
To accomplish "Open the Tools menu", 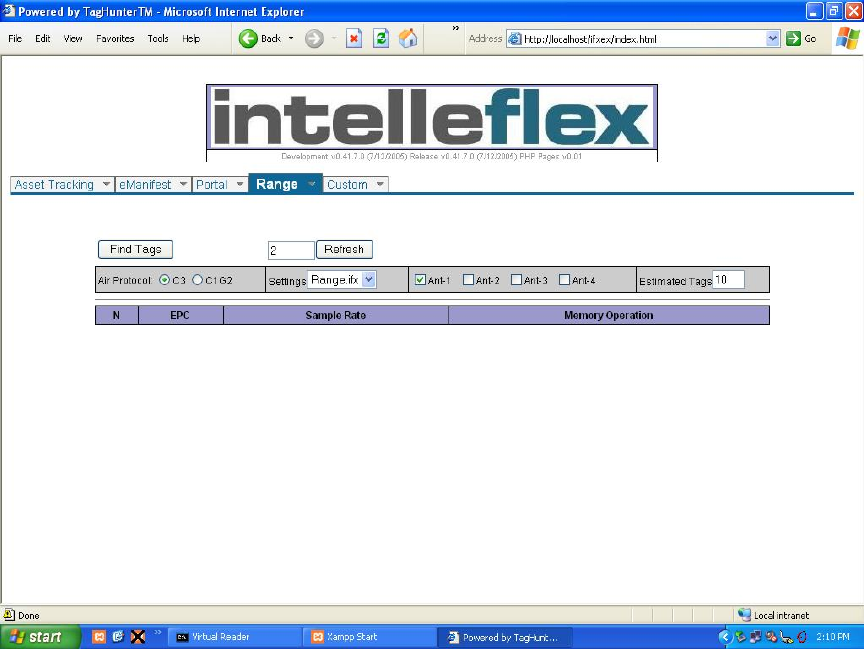I will [158, 39].
